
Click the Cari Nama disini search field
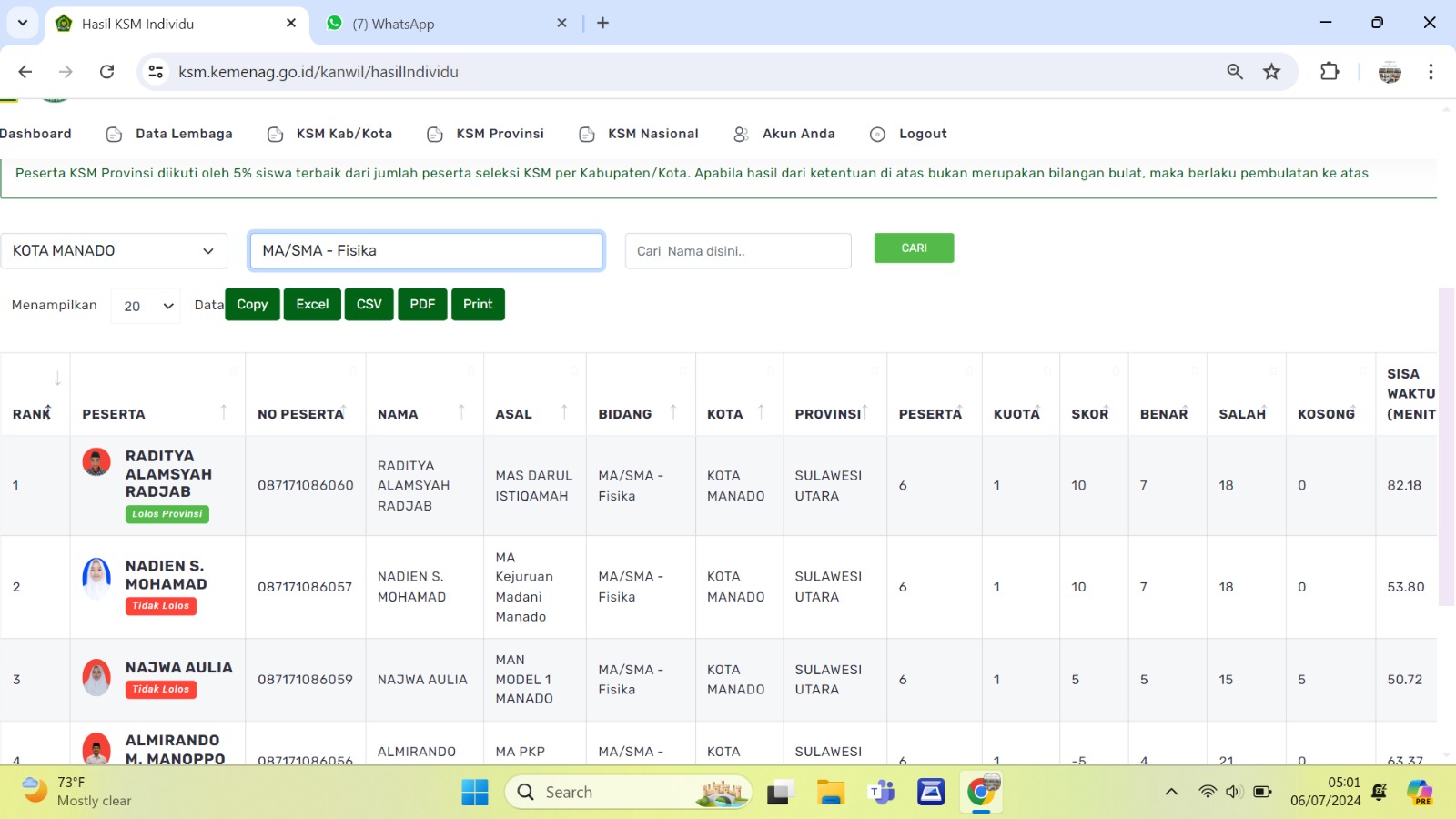(737, 251)
